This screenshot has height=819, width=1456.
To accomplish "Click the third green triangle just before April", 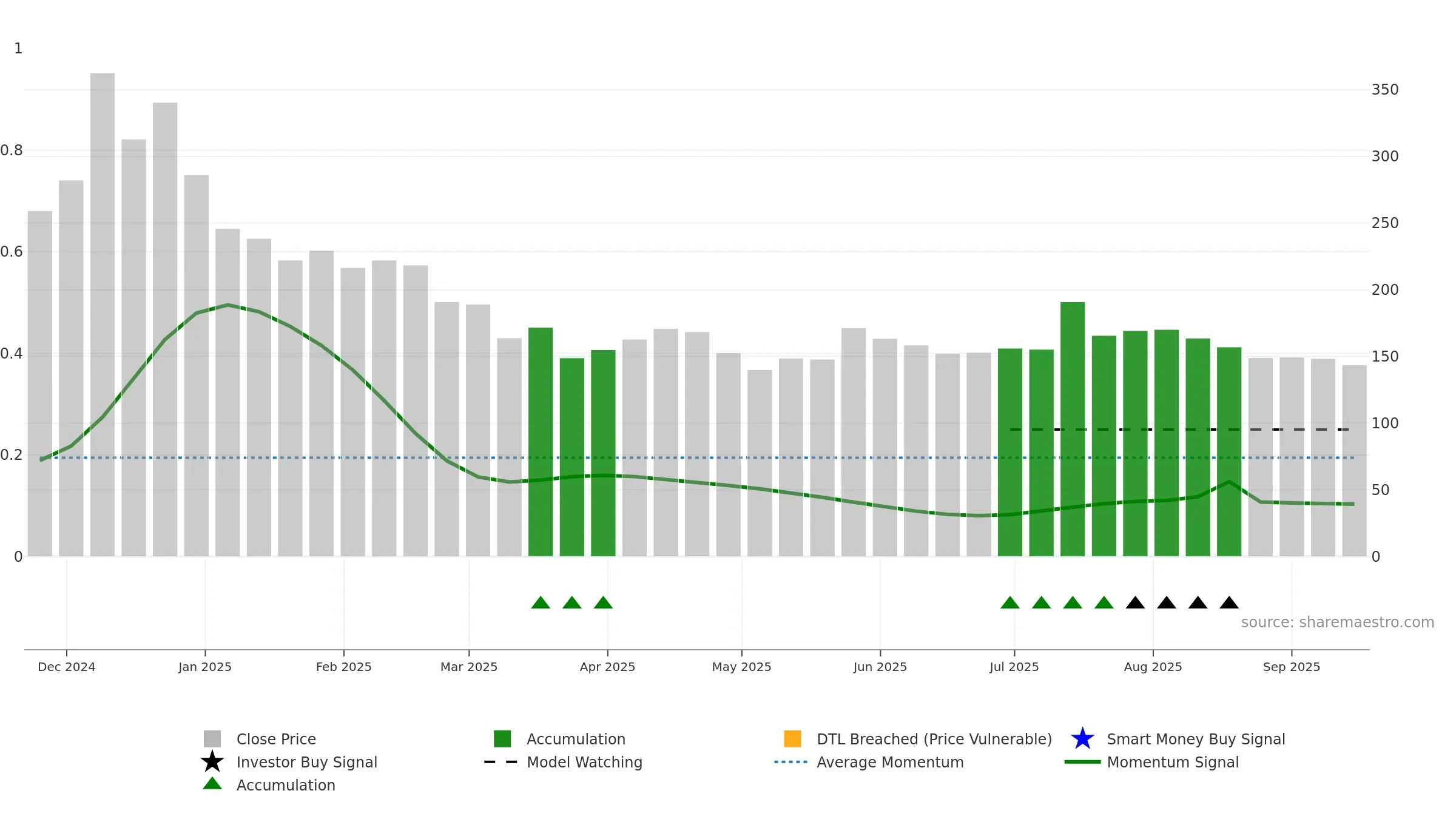I will pyautogui.click(x=603, y=602).
